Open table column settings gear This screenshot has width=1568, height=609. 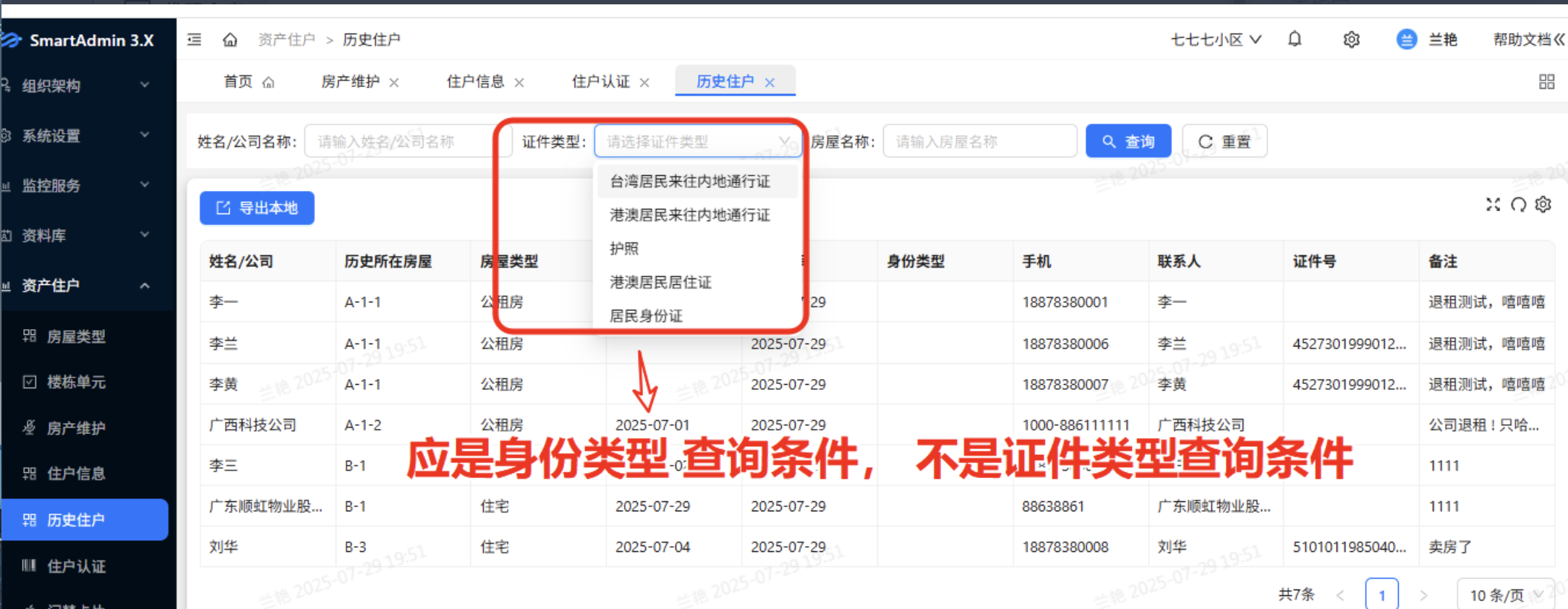pyautogui.click(x=1543, y=205)
